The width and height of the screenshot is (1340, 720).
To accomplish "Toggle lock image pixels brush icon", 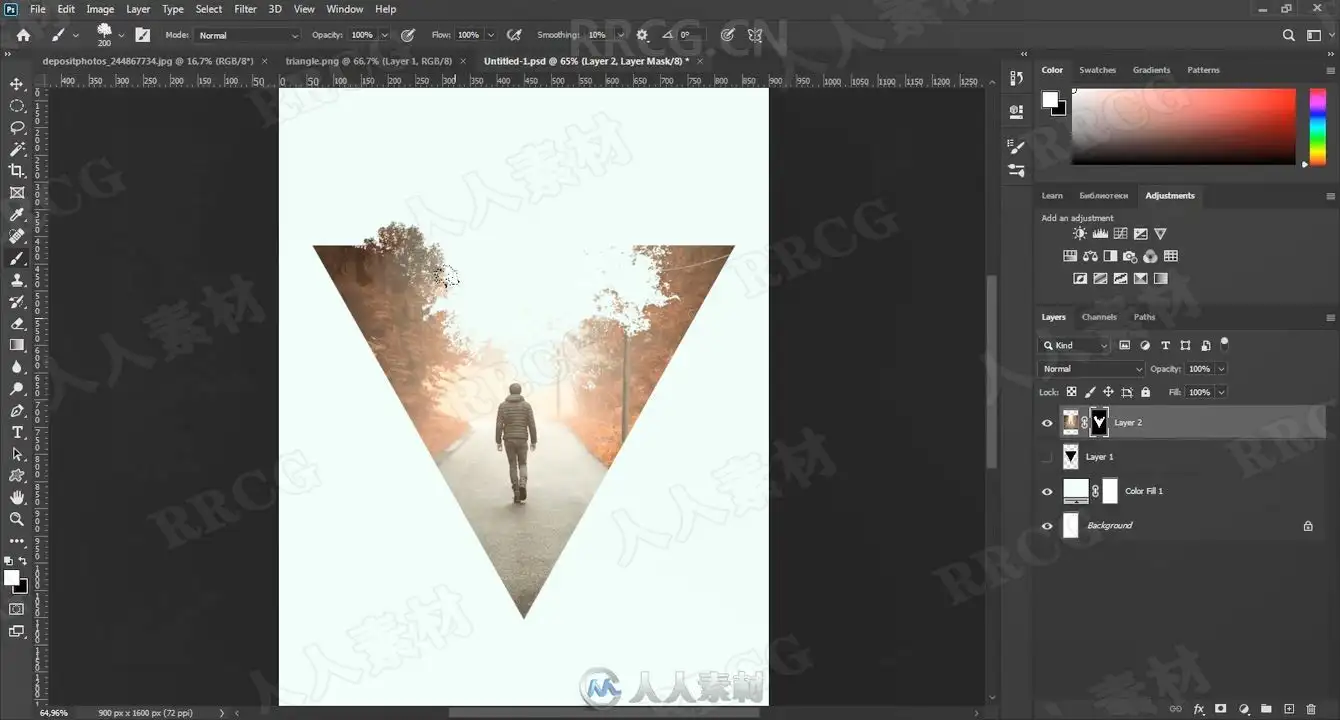I will point(1090,392).
